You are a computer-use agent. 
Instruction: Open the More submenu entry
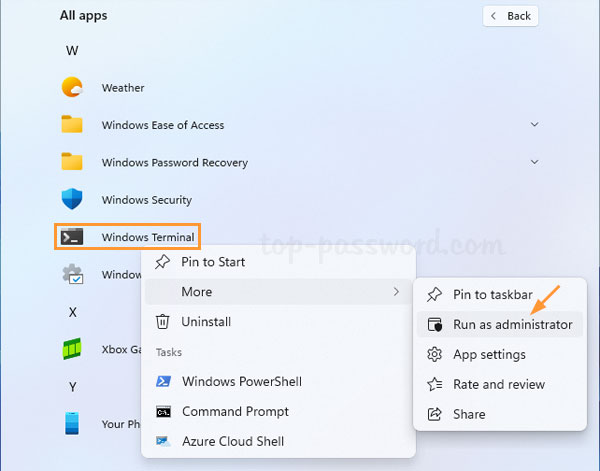(279, 292)
